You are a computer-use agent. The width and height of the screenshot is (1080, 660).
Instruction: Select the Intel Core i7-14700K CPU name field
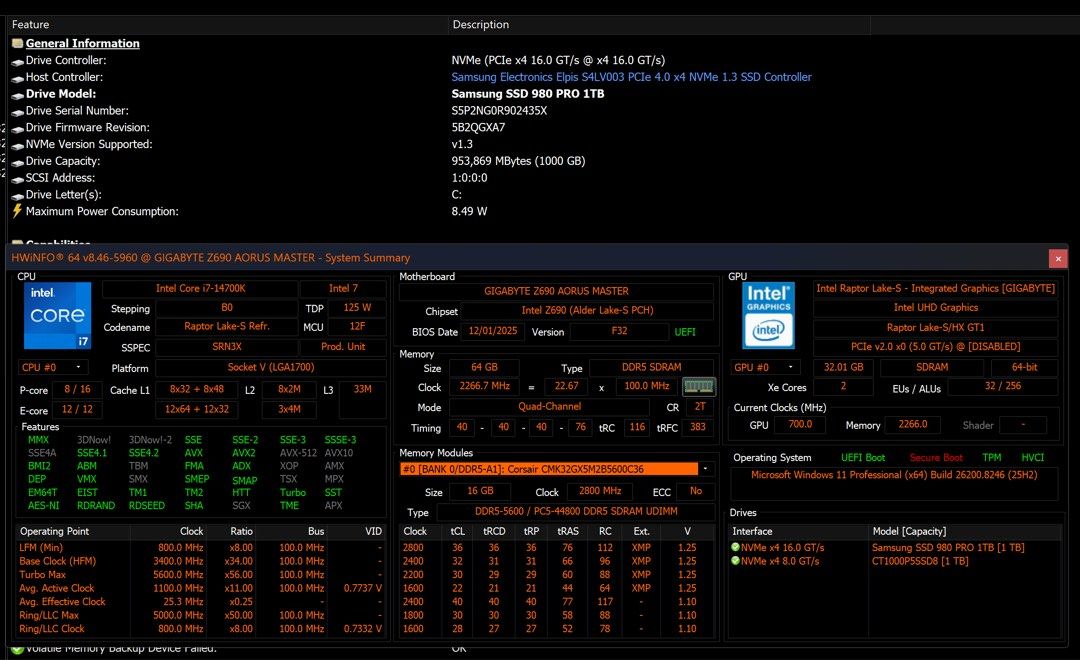(x=200, y=289)
